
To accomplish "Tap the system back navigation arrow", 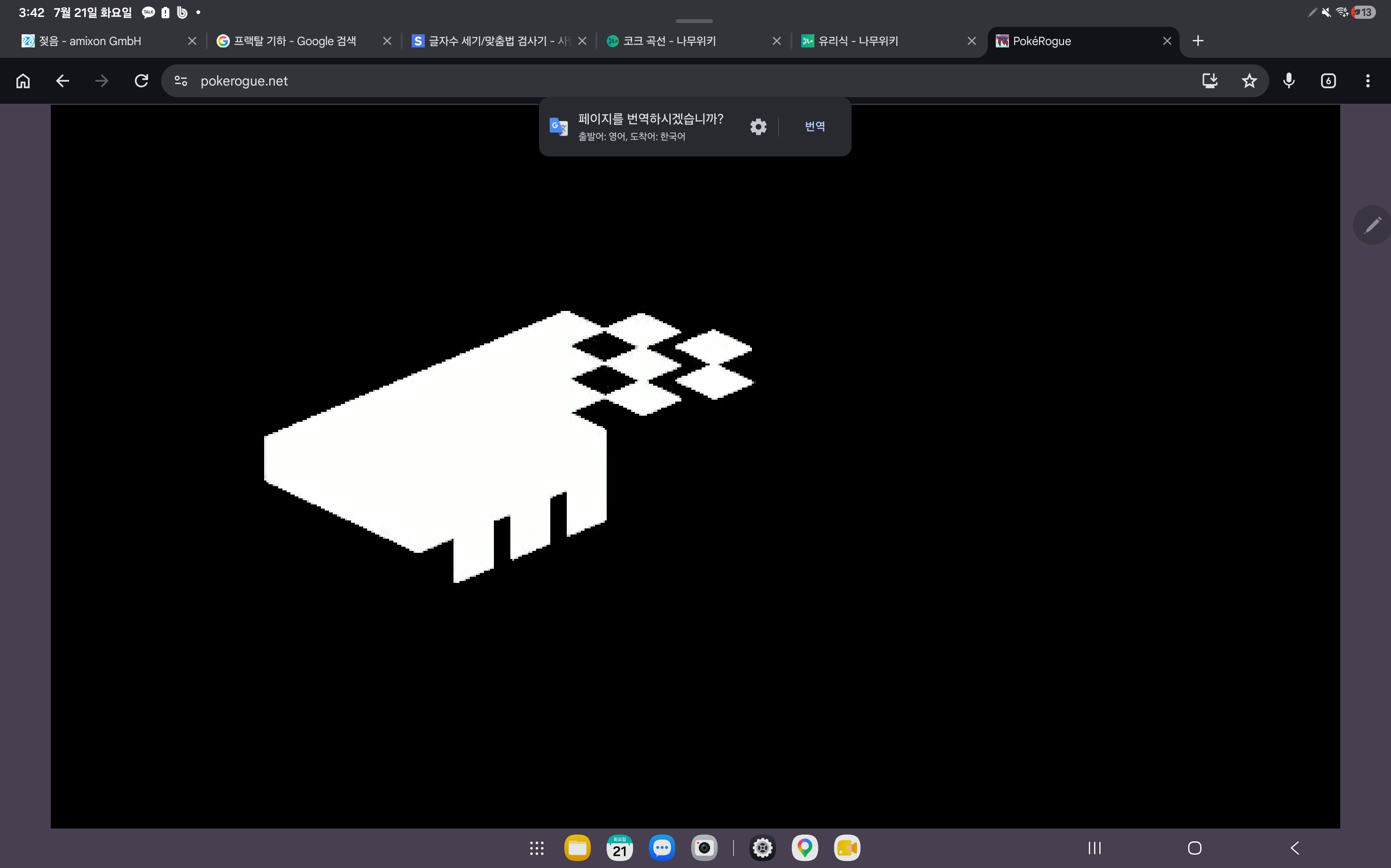I will click(1295, 848).
